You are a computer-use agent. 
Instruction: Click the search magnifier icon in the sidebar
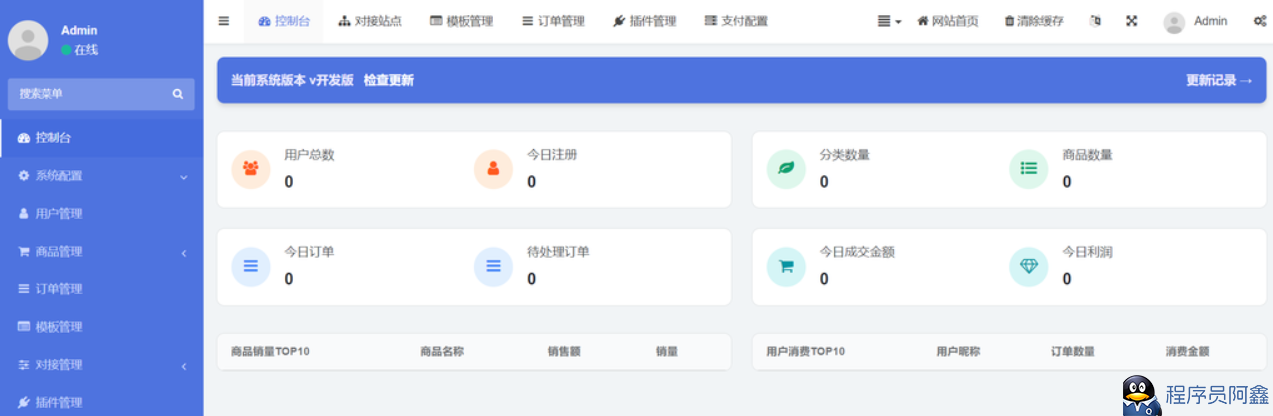(178, 94)
